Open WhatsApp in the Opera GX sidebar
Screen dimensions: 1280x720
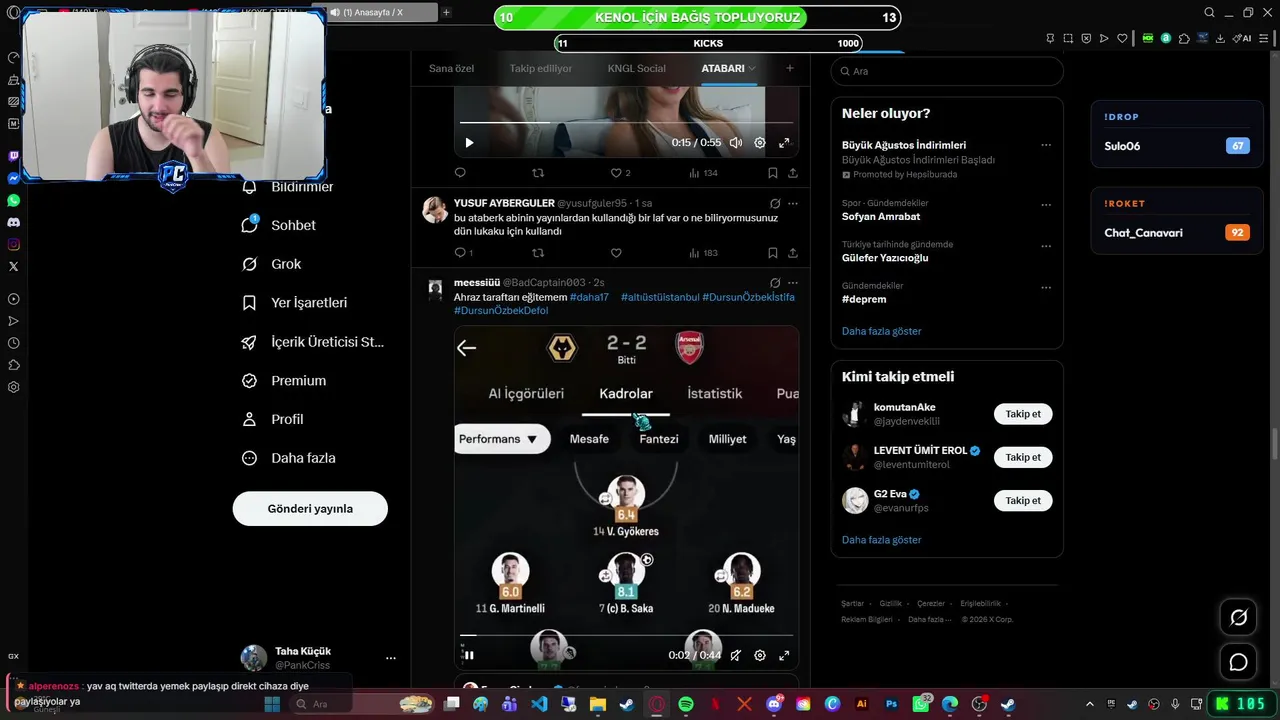pyautogui.click(x=14, y=200)
